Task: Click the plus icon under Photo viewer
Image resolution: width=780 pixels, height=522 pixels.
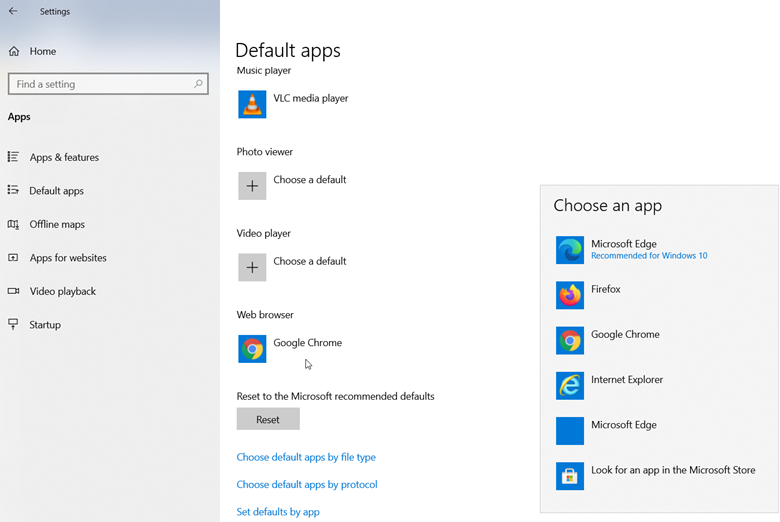Action: 252,186
